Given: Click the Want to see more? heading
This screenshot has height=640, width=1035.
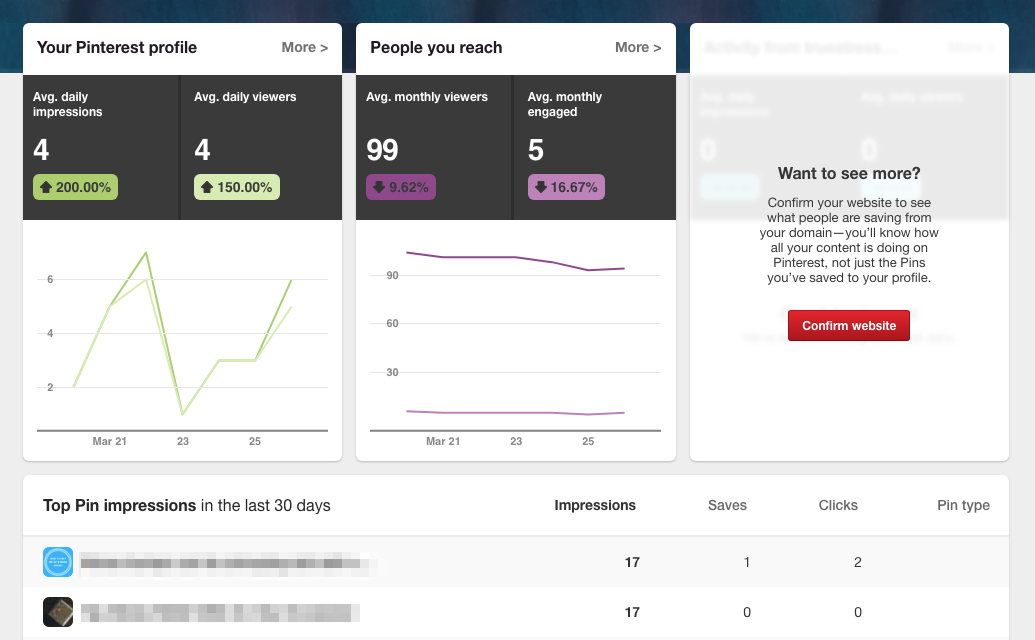Looking at the screenshot, I should pos(849,174).
